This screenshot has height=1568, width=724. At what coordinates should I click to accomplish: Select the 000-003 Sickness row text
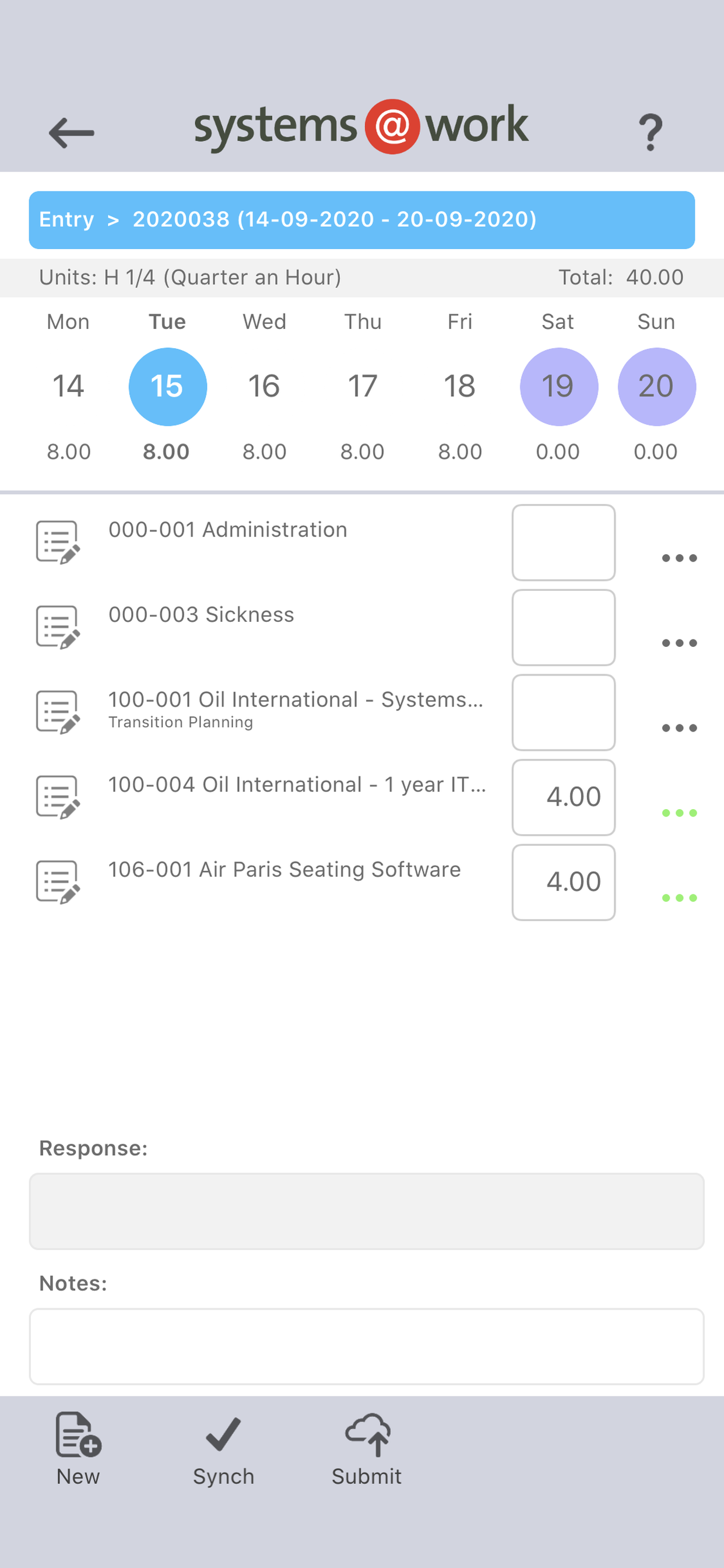201,615
